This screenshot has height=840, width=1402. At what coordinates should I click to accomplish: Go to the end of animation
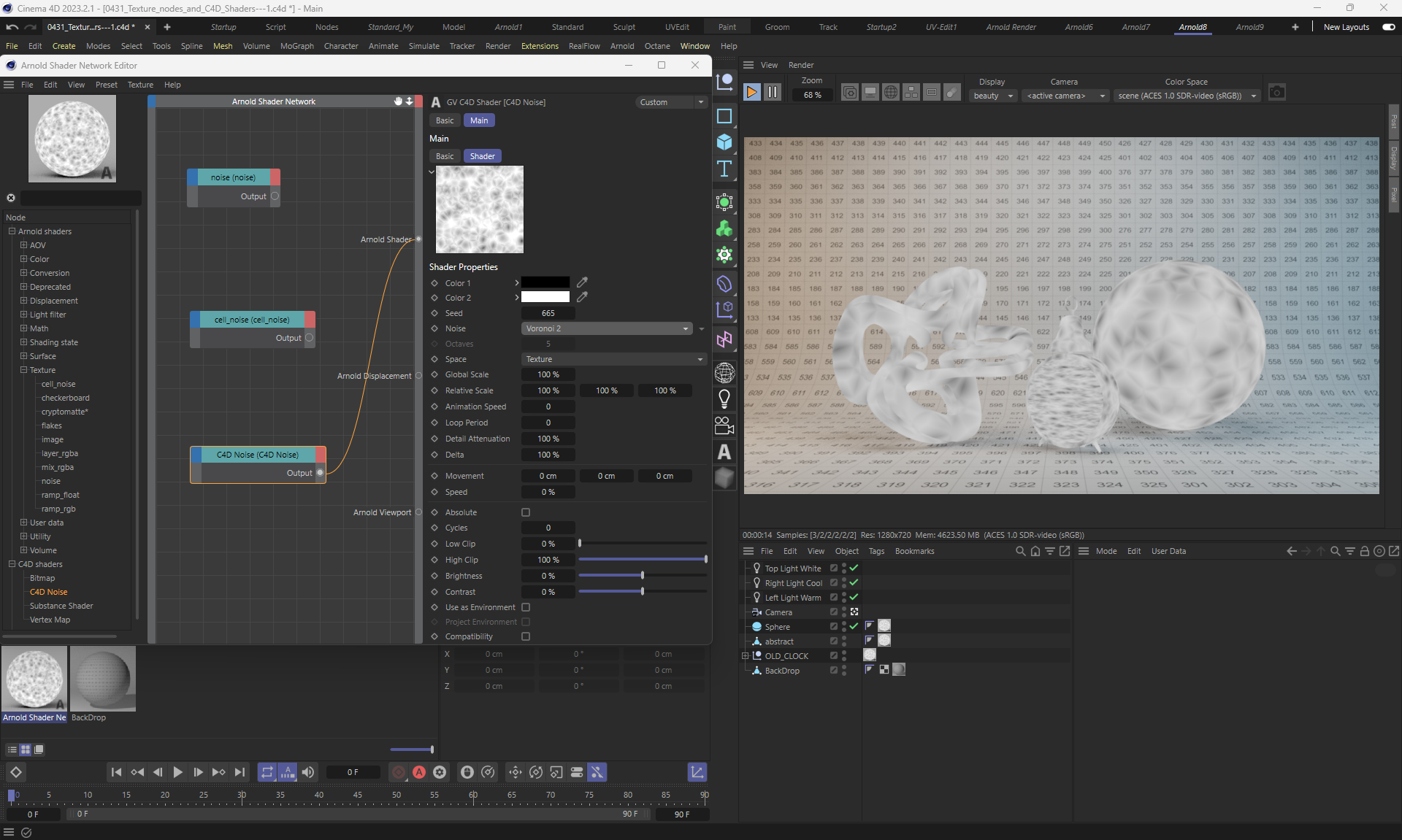pos(240,772)
